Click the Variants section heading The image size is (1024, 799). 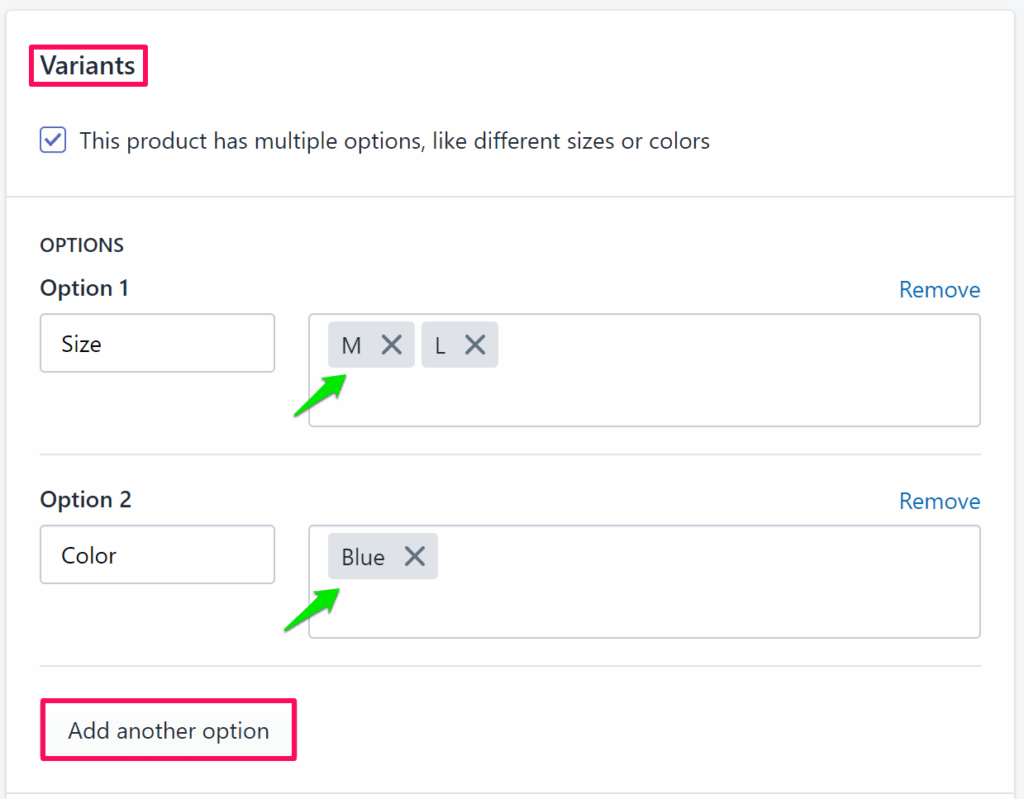click(x=88, y=66)
